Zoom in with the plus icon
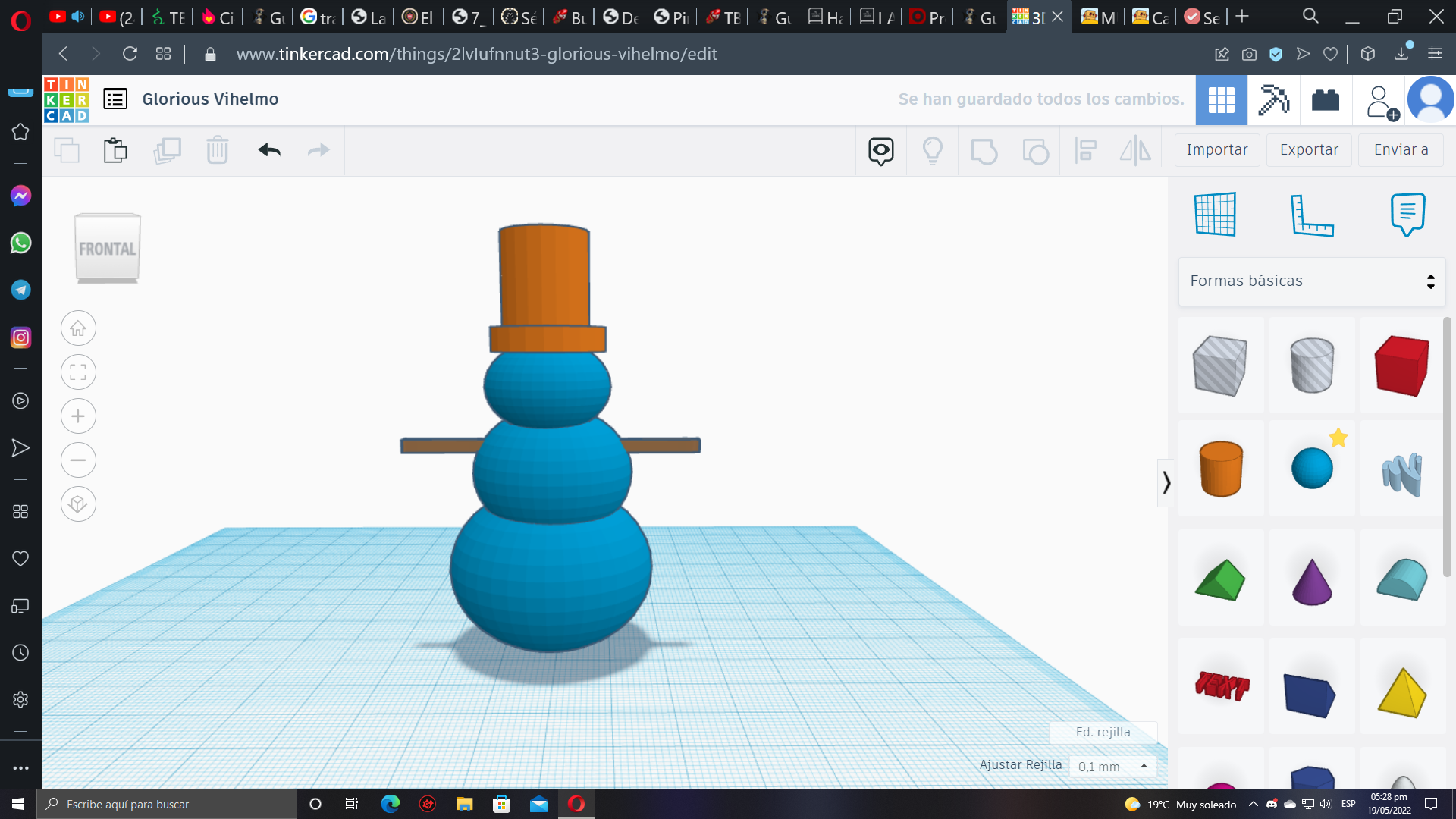Image resolution: width=1456 pixels, height=819 pixels. point(78,416)
